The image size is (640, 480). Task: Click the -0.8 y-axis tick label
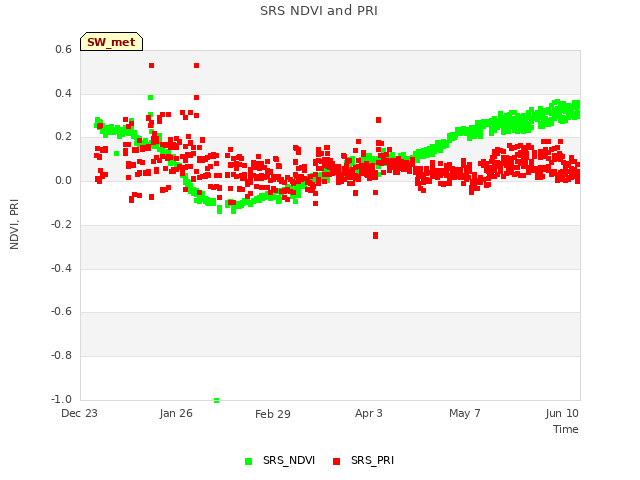coord(61,356)
